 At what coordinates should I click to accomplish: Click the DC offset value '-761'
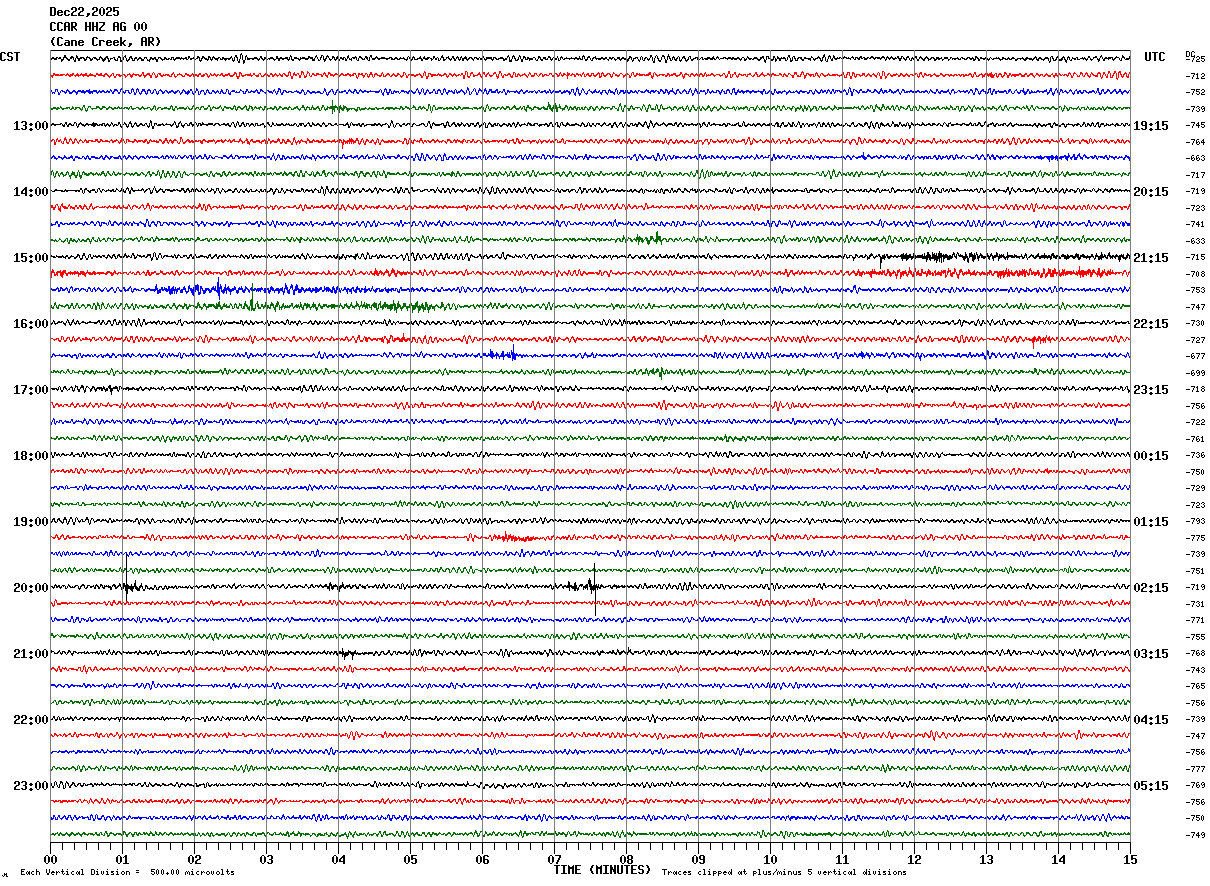[x=1195, y=439]
